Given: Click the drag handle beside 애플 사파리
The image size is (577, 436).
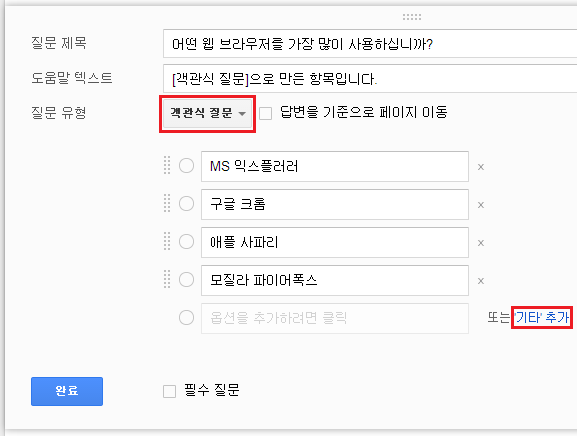Looking at the screenshot, I should tap(167, 241).
